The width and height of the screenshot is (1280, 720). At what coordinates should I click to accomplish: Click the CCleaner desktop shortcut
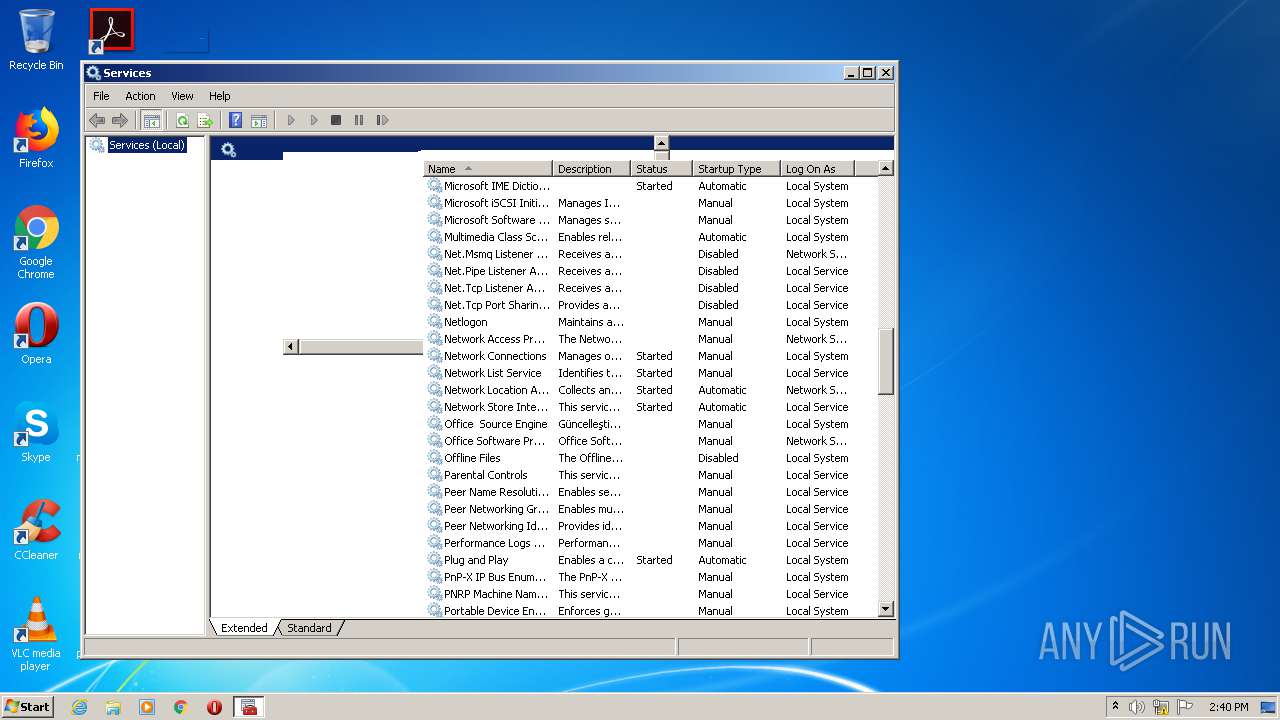[36, 530]
